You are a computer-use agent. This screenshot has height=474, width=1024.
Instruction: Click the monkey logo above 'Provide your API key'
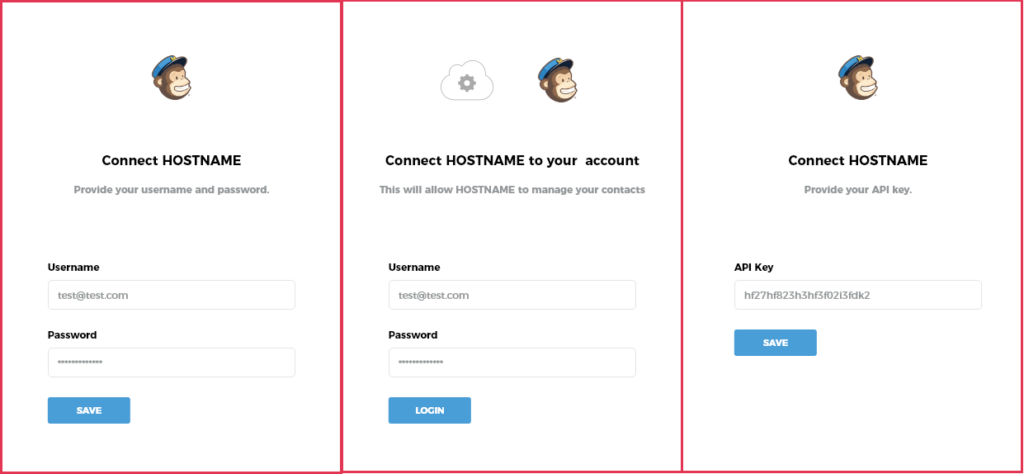pos(857,78)
